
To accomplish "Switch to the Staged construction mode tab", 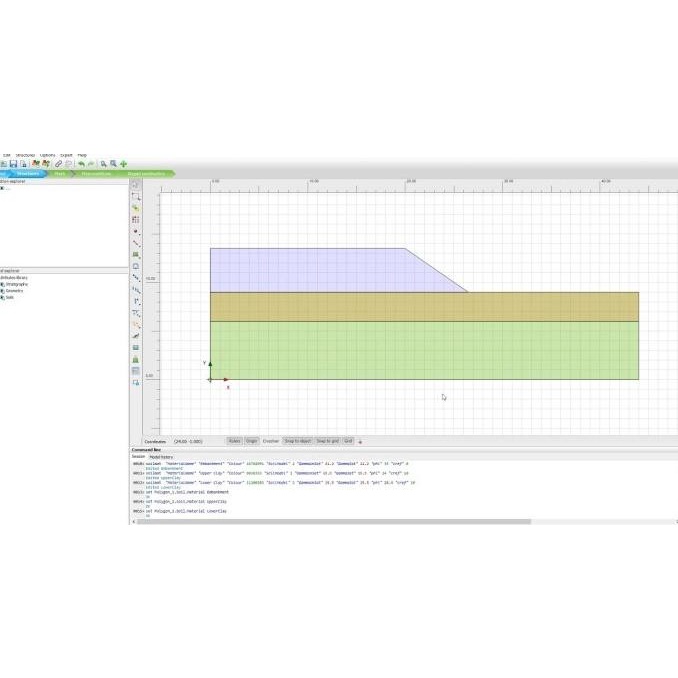I will pyautogui.click(x=147, y=173).
